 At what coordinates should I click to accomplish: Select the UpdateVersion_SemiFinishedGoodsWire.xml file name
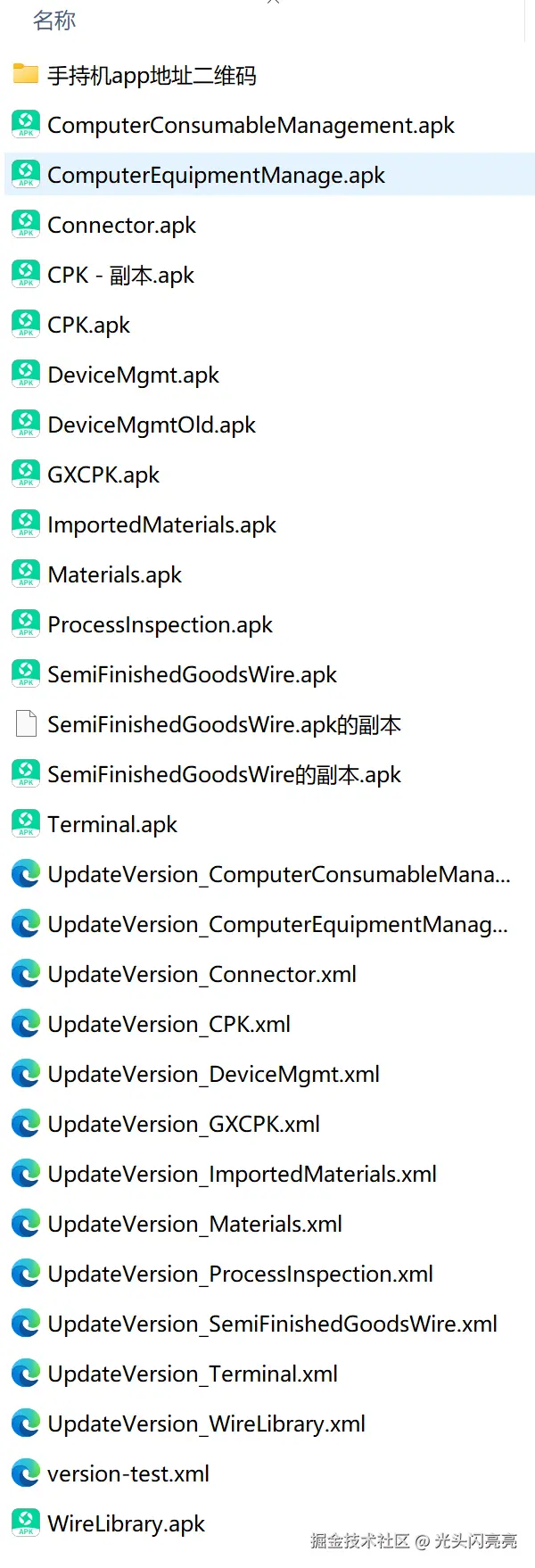(x=272, y=1324)
